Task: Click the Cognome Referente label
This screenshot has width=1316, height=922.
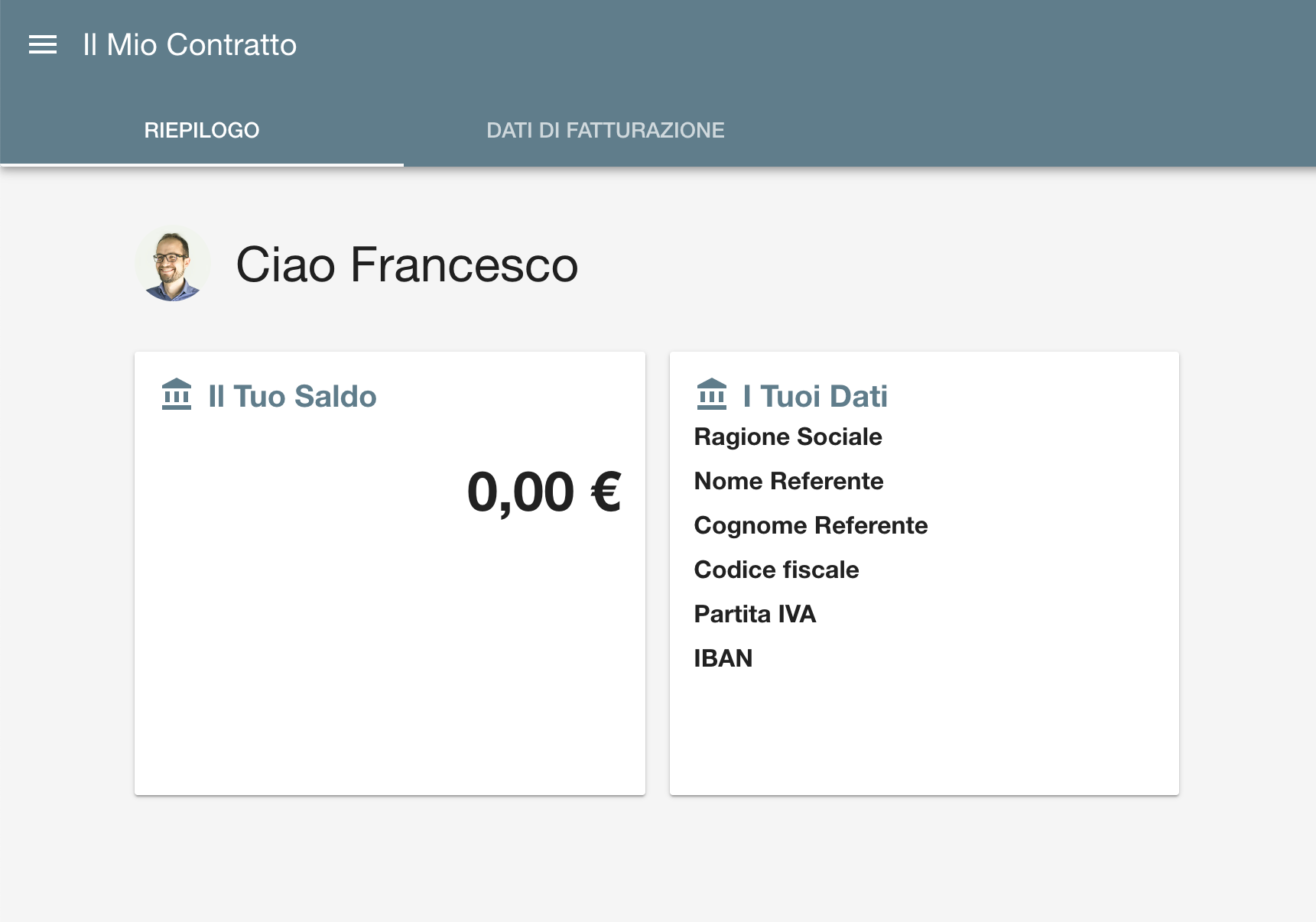Action: (x=811, y=525)
